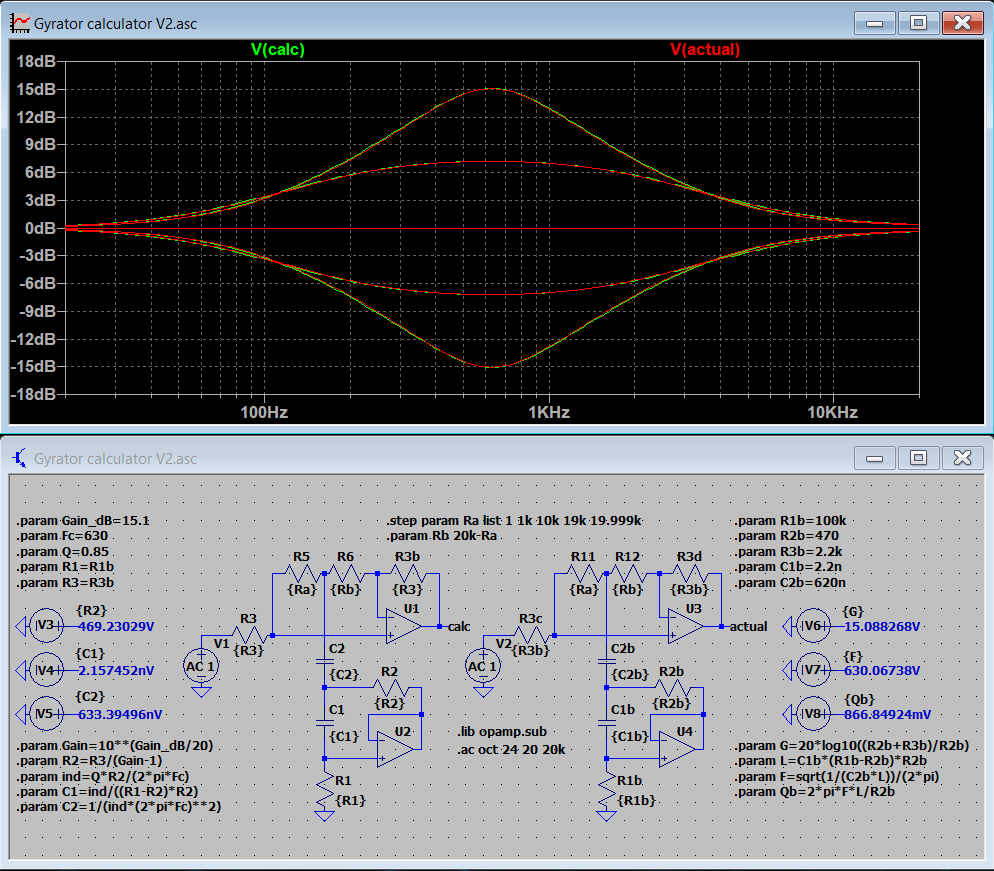
Task: Click the calc net label
Action: tap(459, 627)
